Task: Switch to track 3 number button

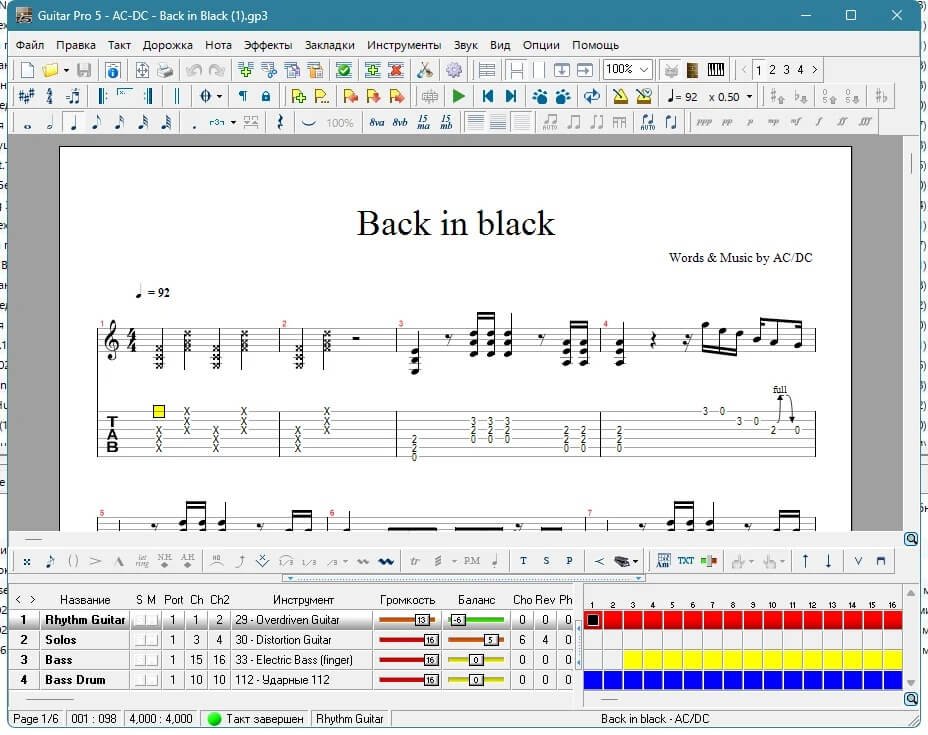Action: coord(786,70)
